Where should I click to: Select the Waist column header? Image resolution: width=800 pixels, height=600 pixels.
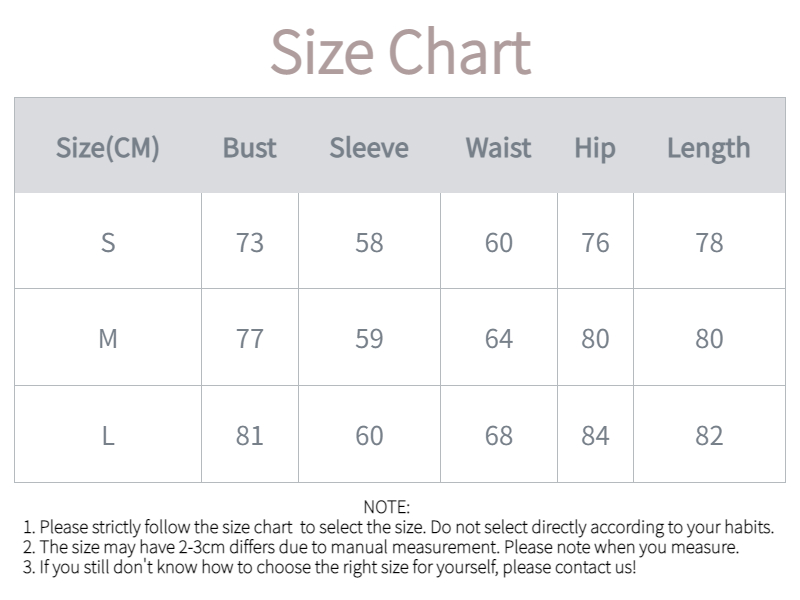498,148
